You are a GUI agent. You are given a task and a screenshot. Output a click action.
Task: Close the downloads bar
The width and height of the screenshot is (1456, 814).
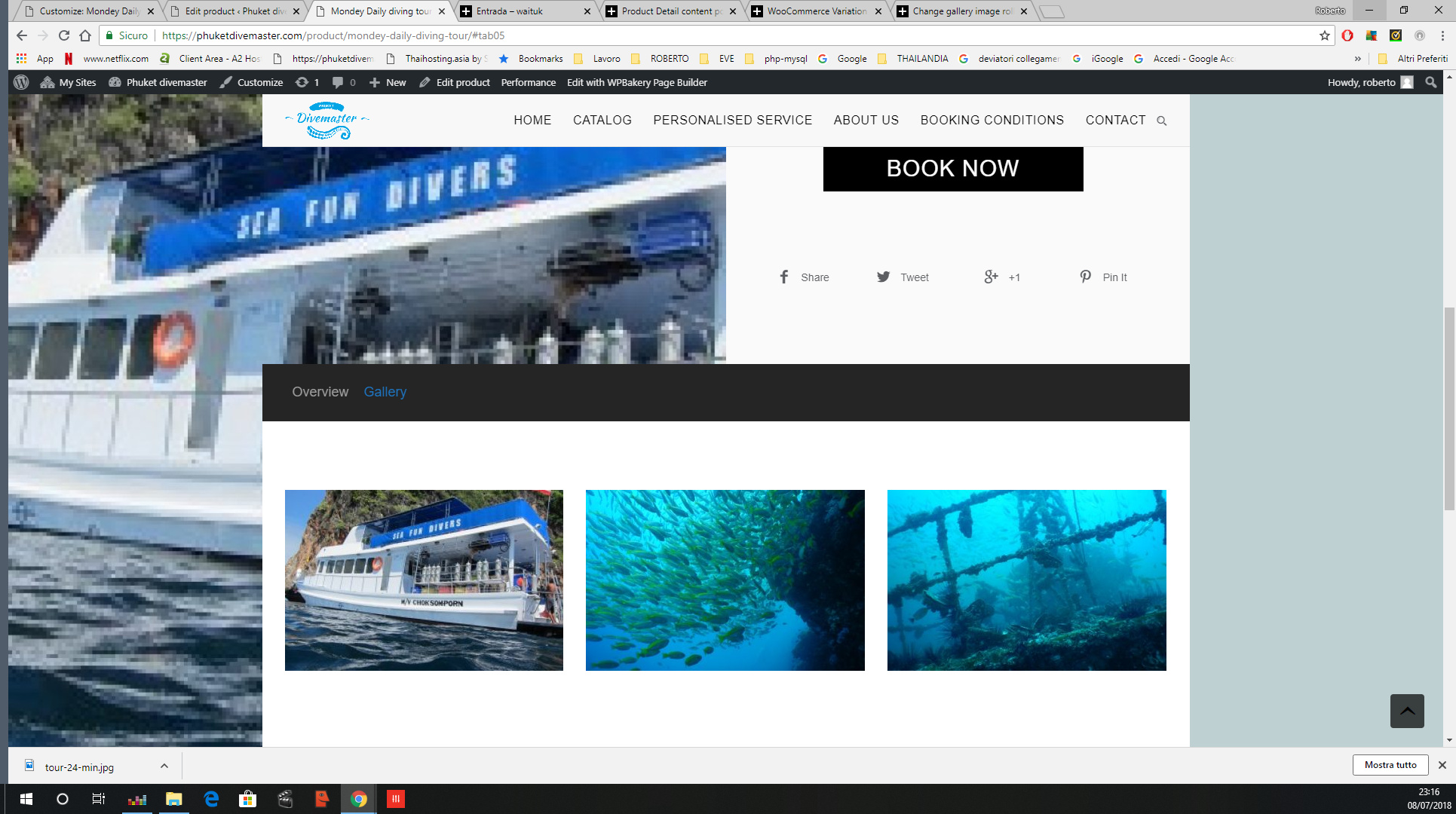click(x=1442, y=765)
